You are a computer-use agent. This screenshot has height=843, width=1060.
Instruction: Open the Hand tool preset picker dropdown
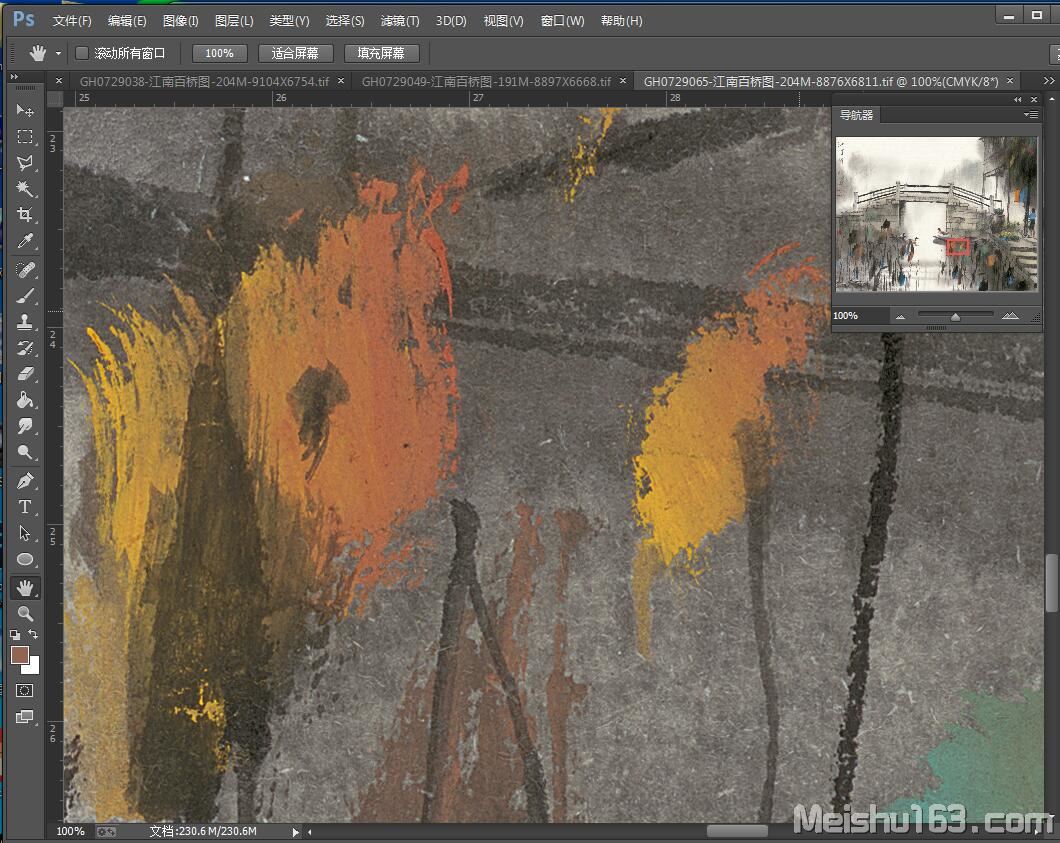click(58, 53)
